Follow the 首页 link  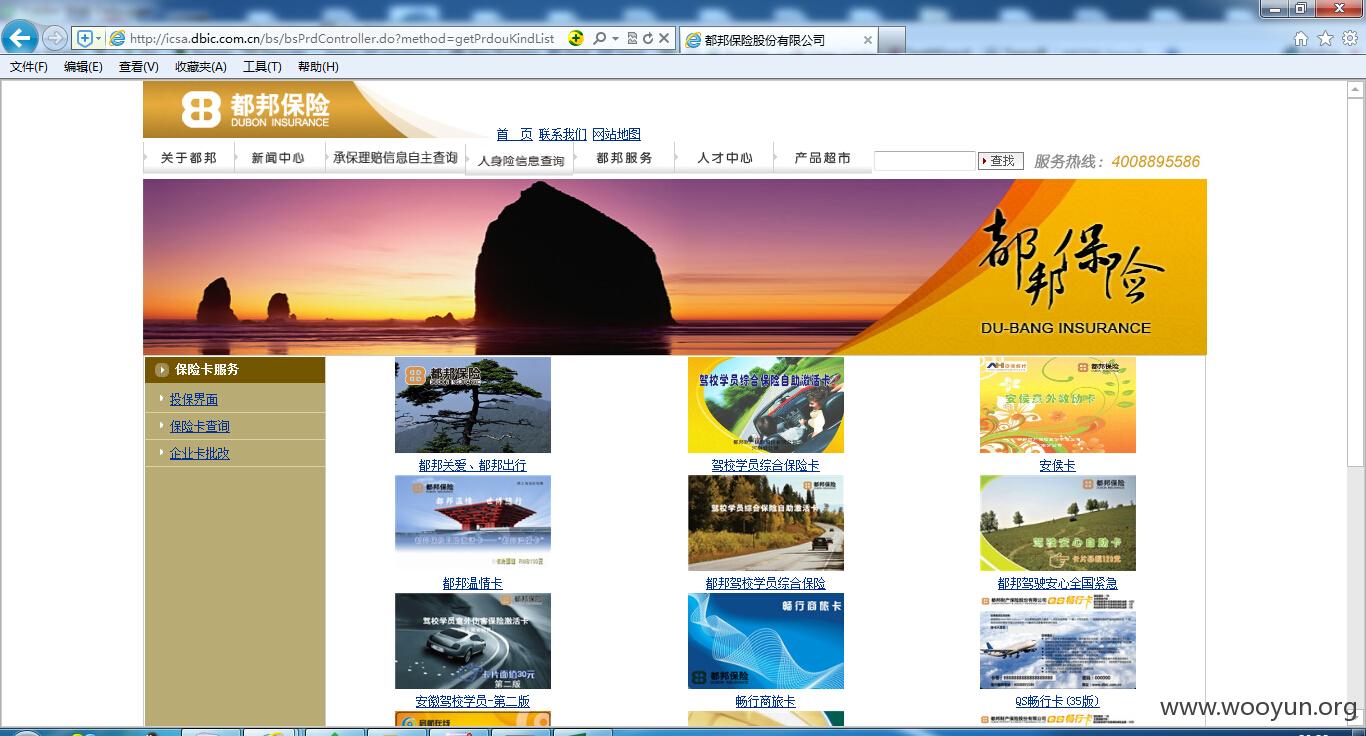click(514, 134)
